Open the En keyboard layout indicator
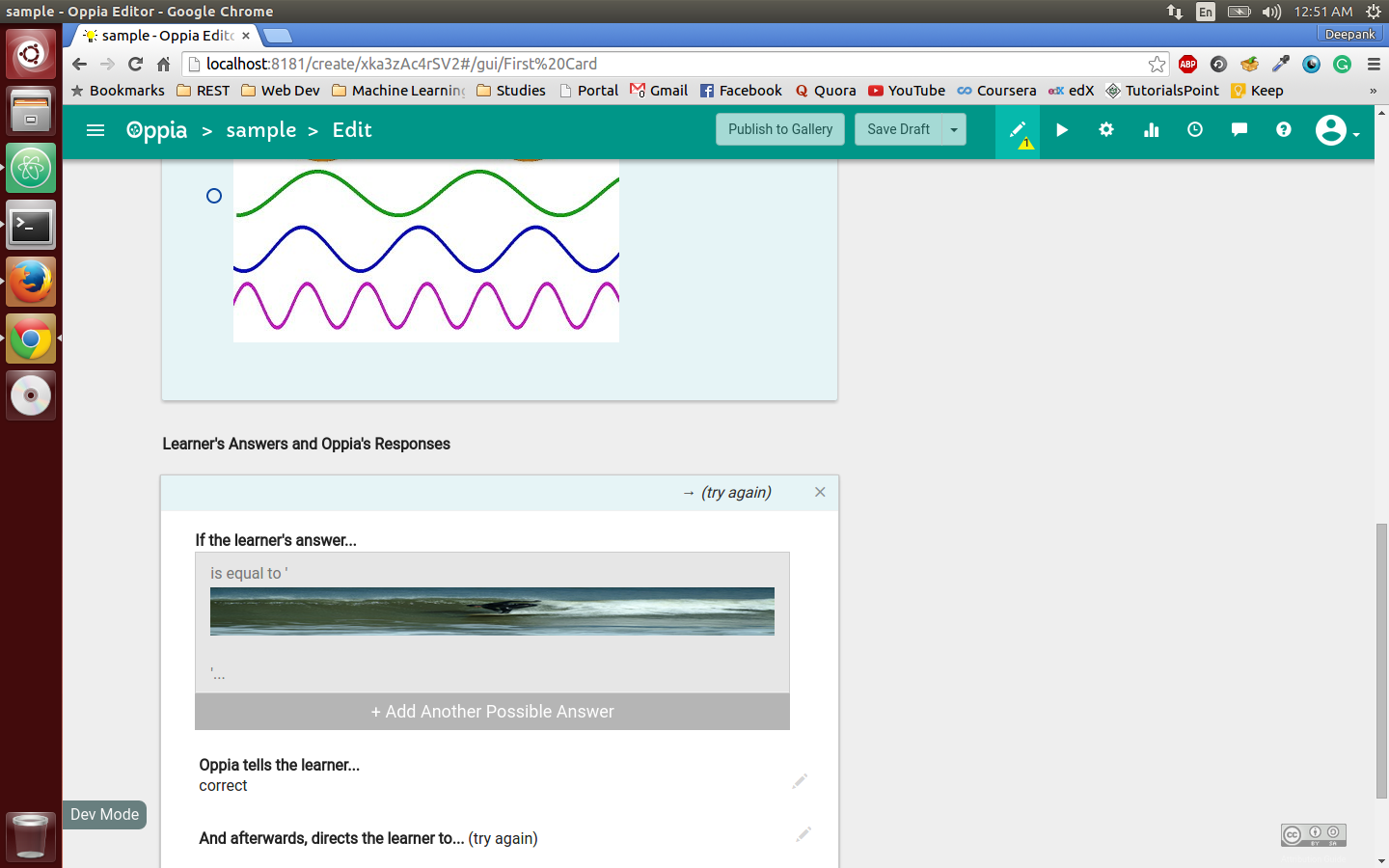 coord(1206,12)
